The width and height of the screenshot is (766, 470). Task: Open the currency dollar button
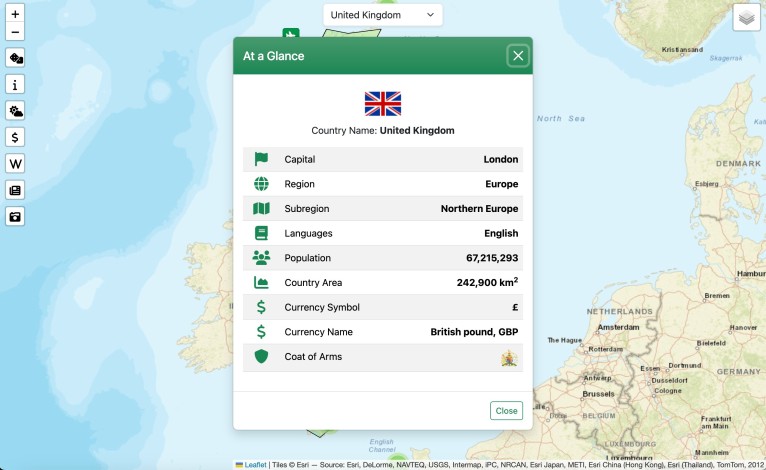pyautogui.click(x=16, y=137)
